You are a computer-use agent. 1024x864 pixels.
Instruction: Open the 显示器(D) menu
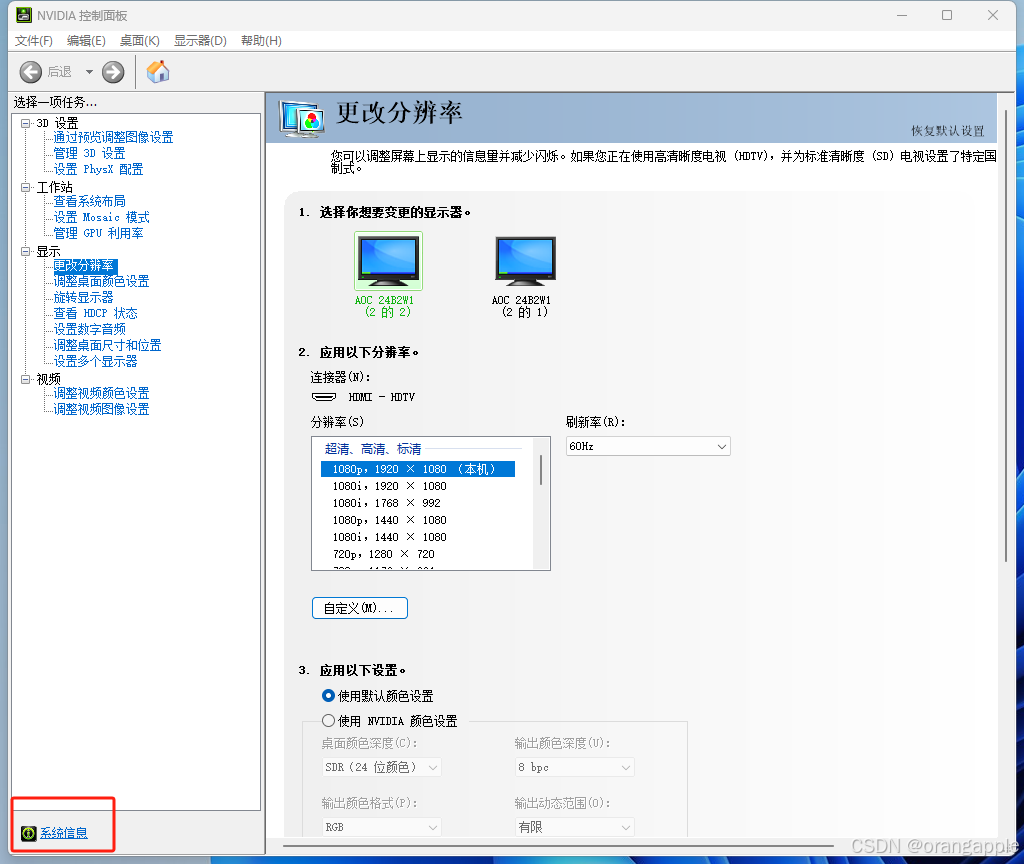coord(200,40)
